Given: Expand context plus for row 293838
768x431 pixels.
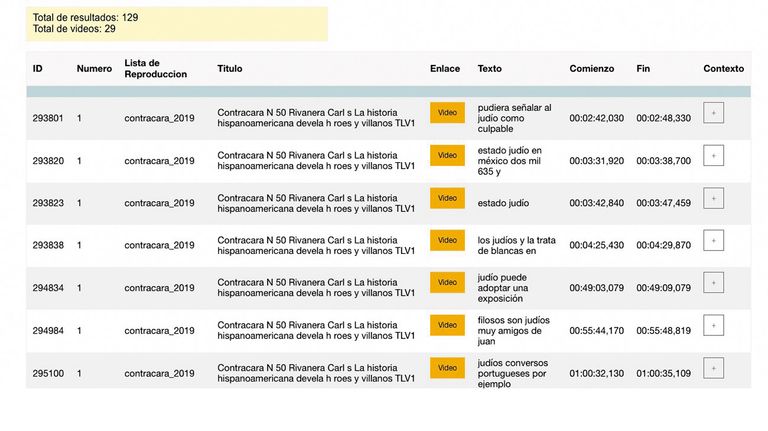Looking at the screenshot, I should [x=713, y=240].
